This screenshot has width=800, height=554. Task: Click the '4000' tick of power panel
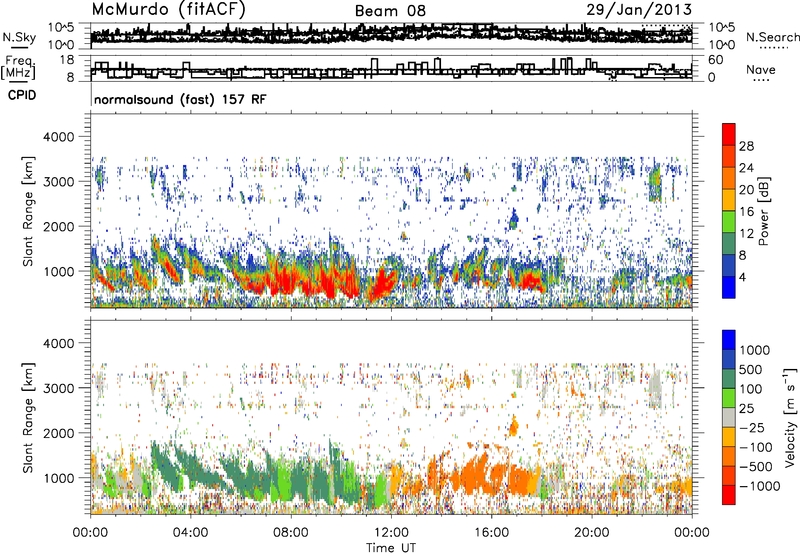[x=61, y=137]
